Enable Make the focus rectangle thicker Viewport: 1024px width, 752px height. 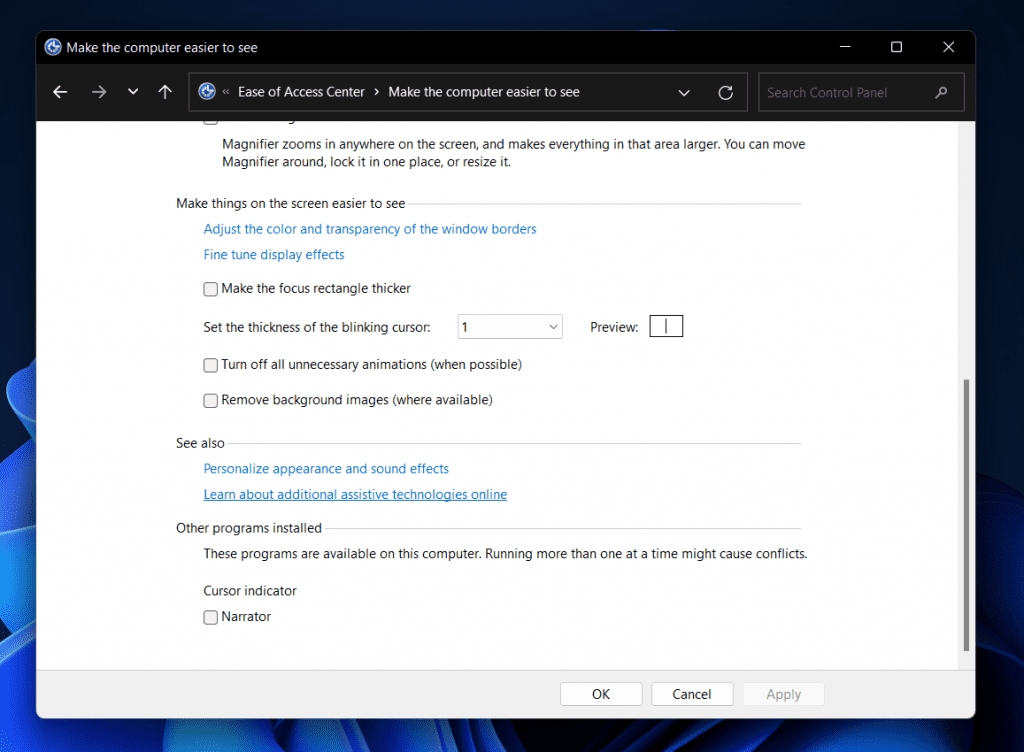(210, 288)
